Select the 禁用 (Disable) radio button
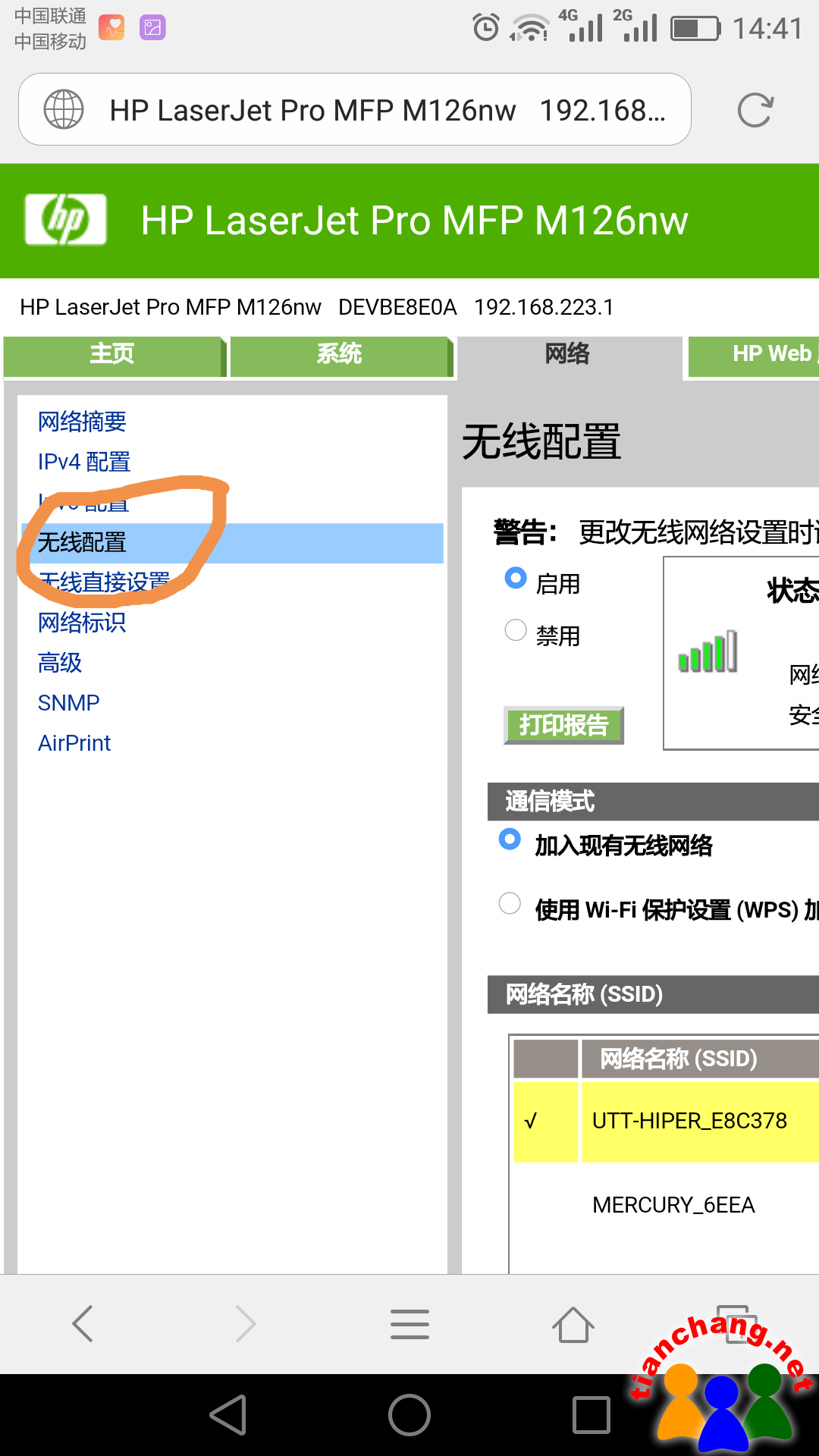The height and width of the screenshot is (1456, 819). [x=516, y=630]
